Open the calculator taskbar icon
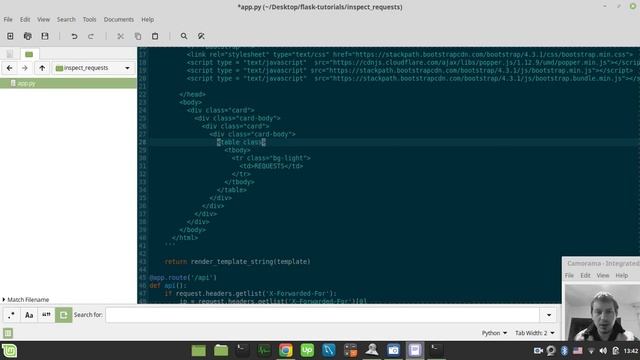The width and height of the screenshot is (640, 360). click(350, 351)
